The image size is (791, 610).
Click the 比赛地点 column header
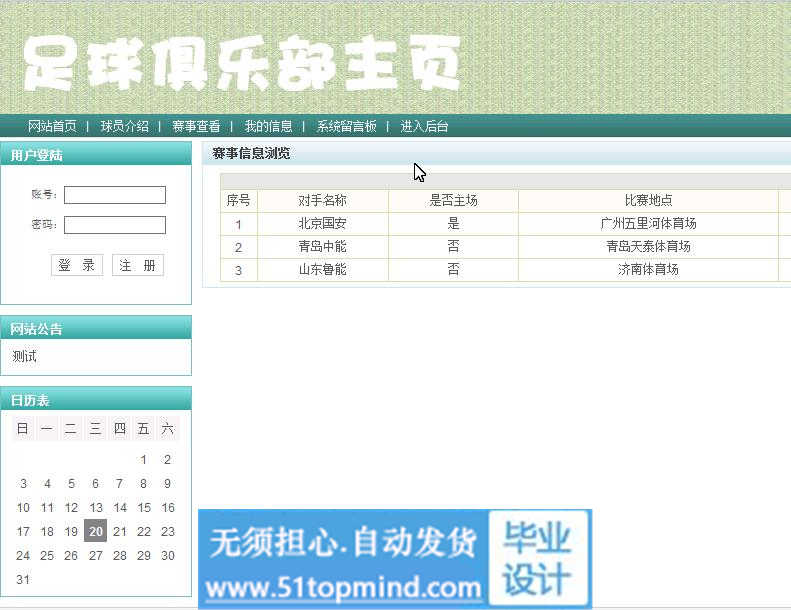coord(648,200)
